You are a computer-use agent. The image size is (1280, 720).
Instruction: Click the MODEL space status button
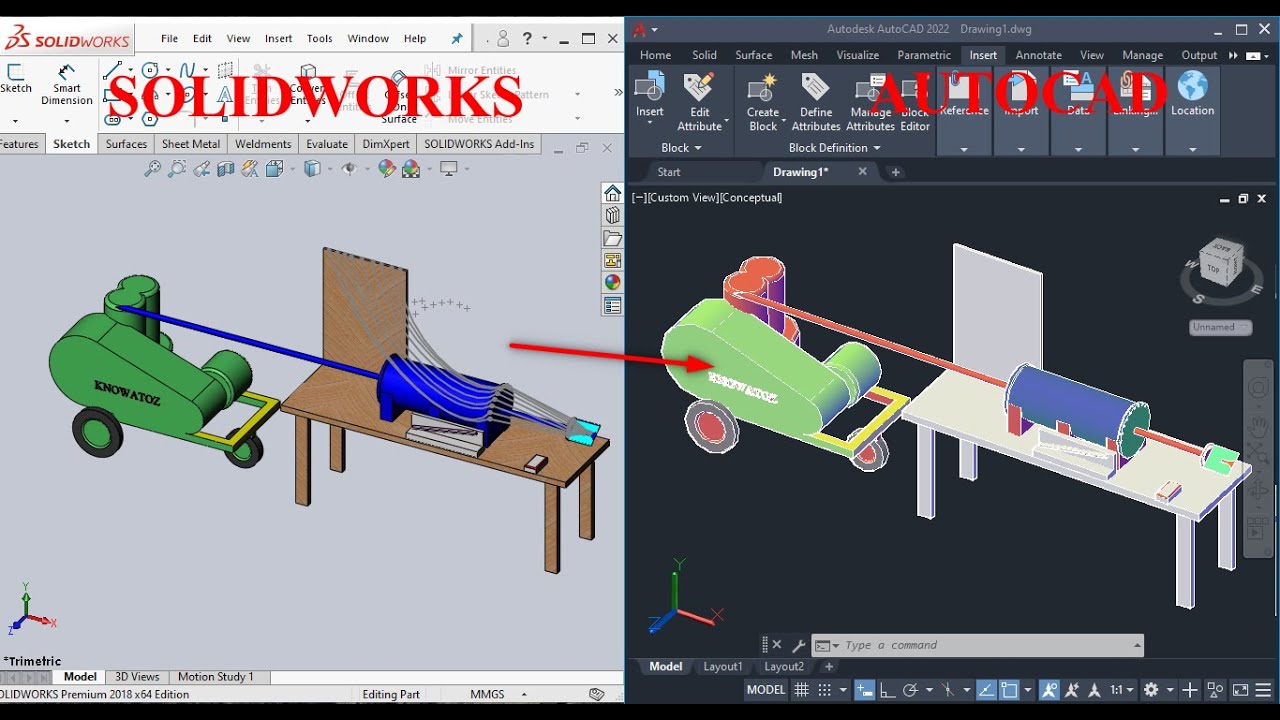coord(766,690)
